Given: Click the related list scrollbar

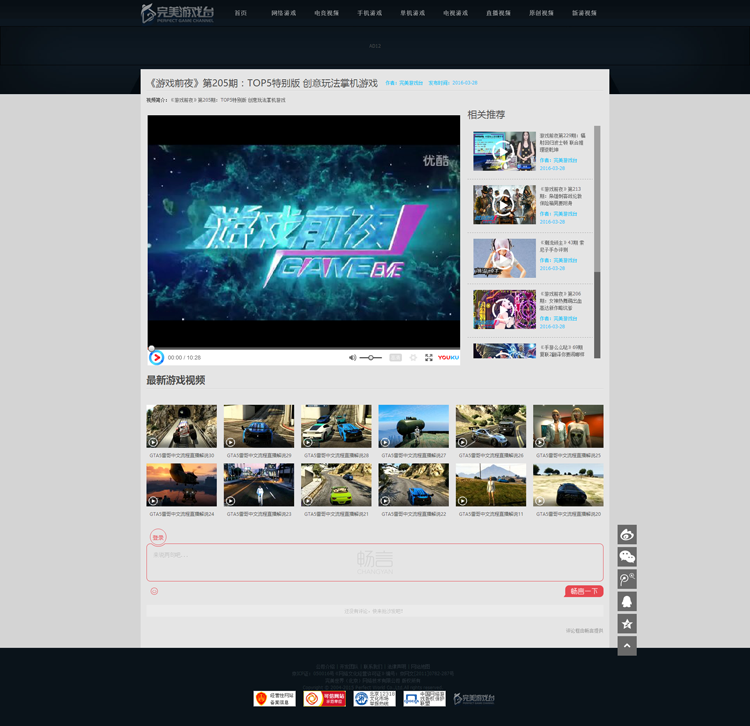Looking at the screenshot, I should [597, 242].
